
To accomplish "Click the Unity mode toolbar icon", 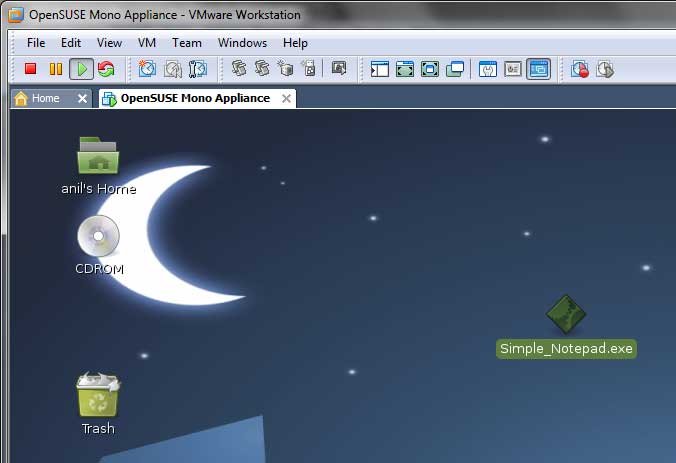I will point(455,69).
